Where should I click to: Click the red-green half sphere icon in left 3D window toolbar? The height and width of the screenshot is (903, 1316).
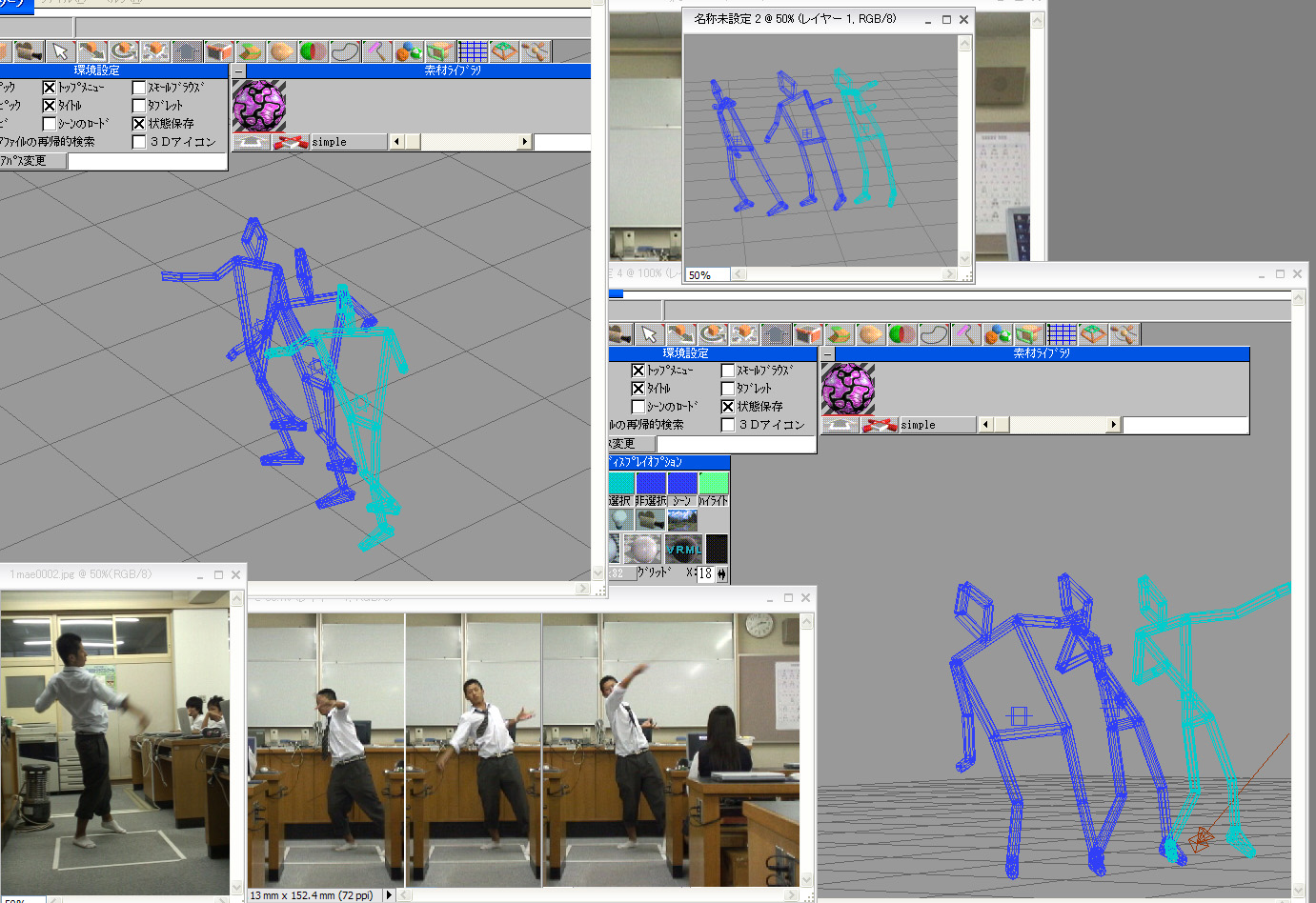[x=313, y=51]
